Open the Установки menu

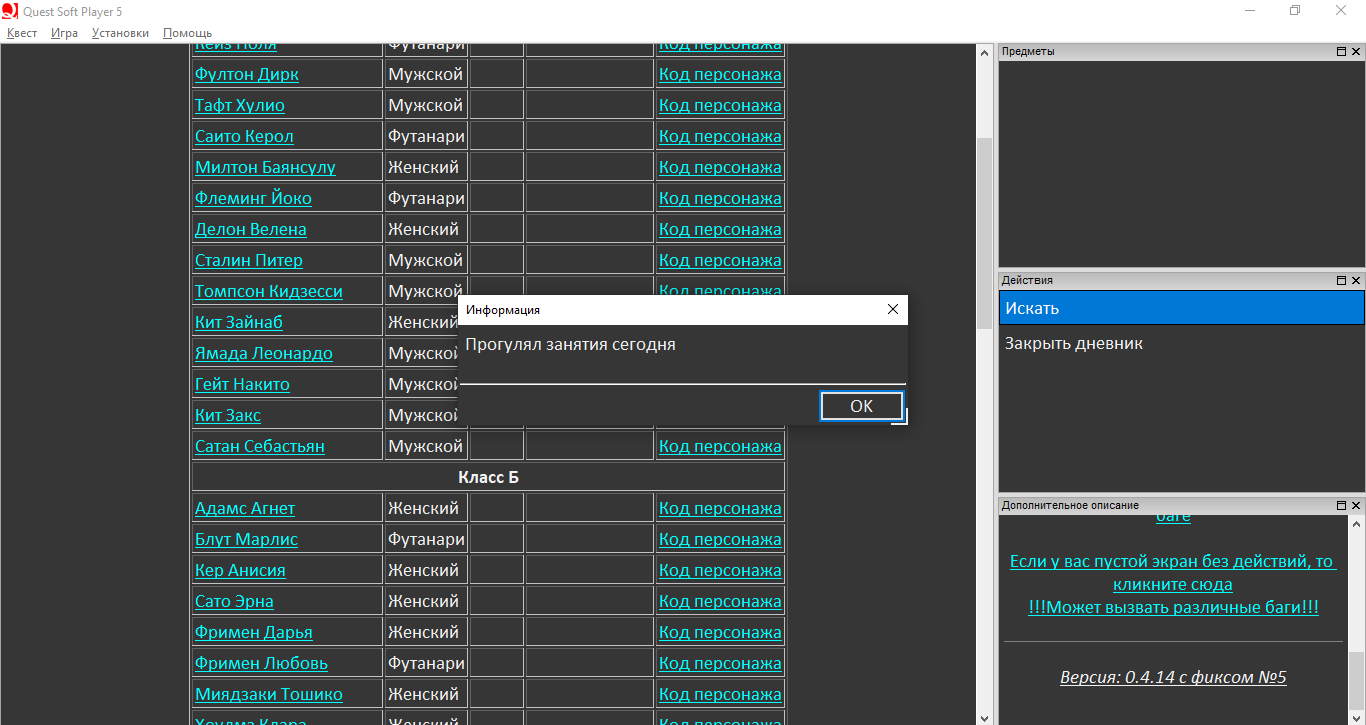120,33
